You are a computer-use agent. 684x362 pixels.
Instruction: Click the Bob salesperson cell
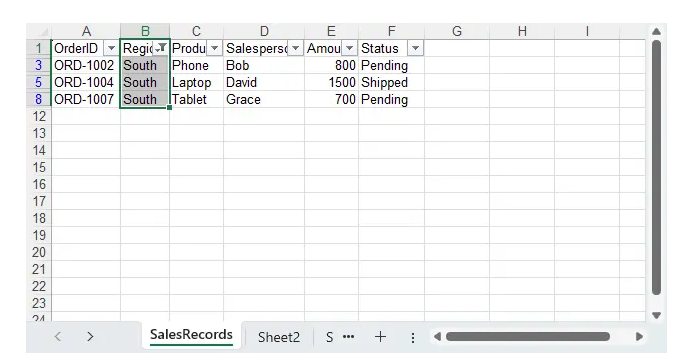(264, 65)
